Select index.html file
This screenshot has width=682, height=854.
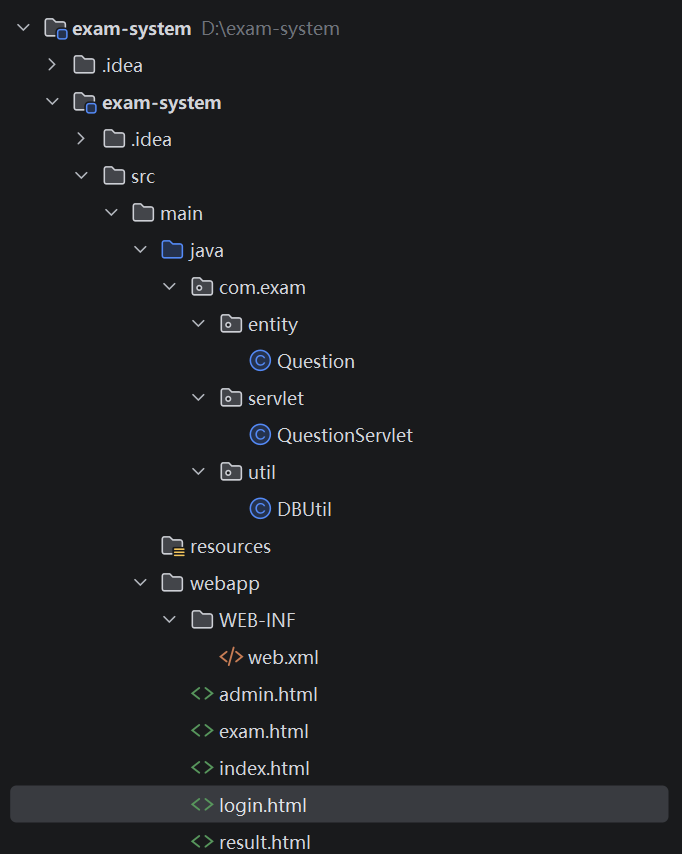[264, 768]
